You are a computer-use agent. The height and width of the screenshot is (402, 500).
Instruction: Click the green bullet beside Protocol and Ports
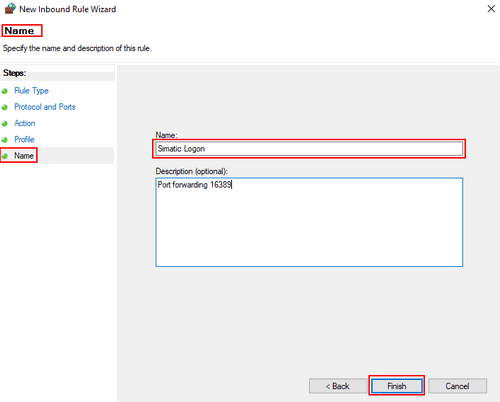(x=5, y=107)
